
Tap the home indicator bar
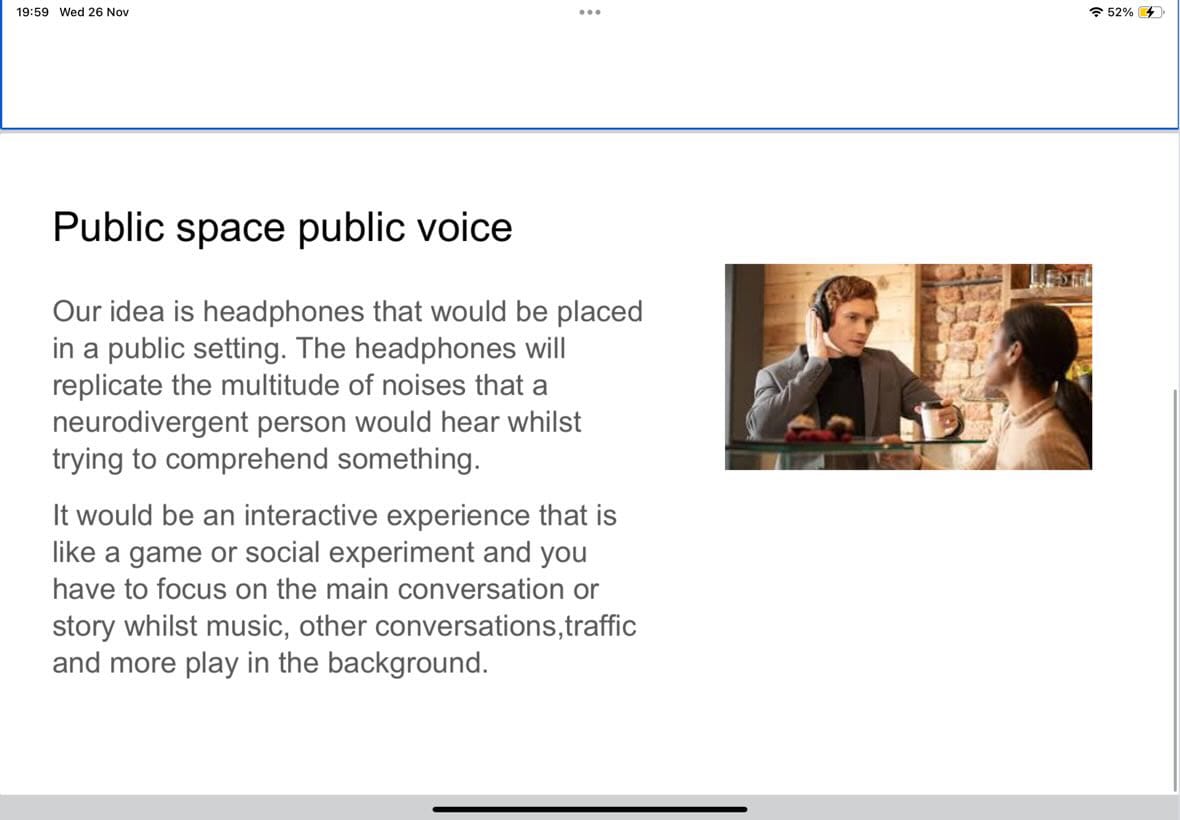[590, 809]
